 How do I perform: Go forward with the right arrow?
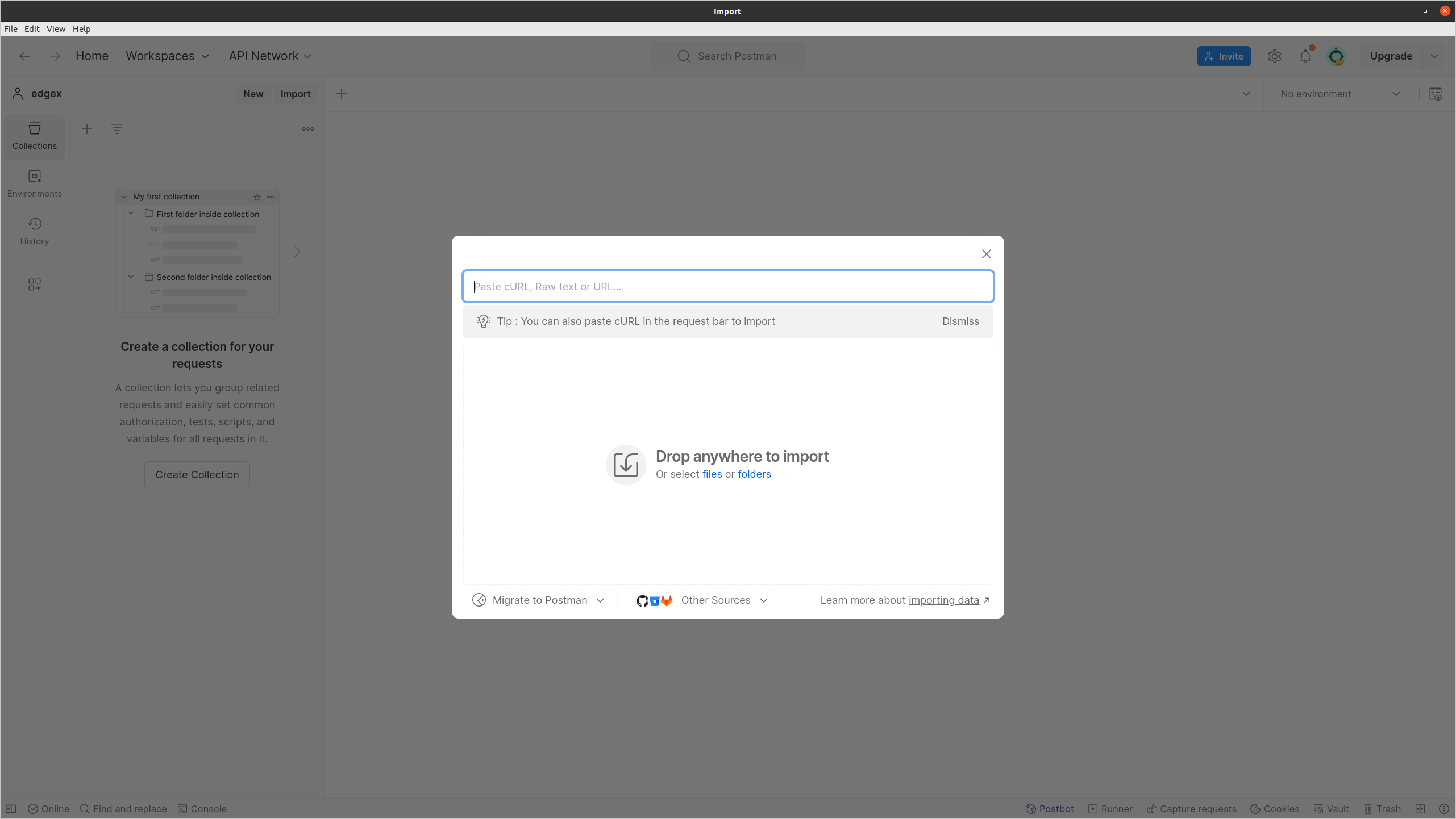coord(55,56)
